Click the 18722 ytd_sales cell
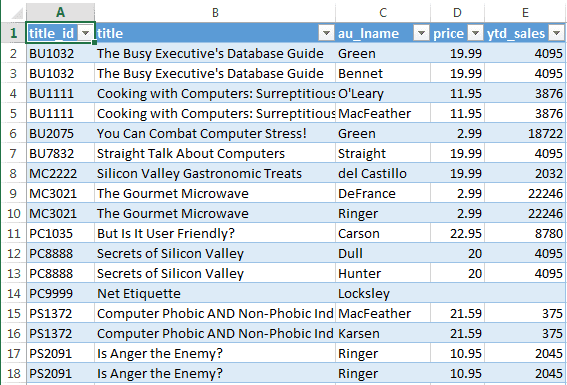The width and height of the screenshot is (567, 385). pos(525,133)
